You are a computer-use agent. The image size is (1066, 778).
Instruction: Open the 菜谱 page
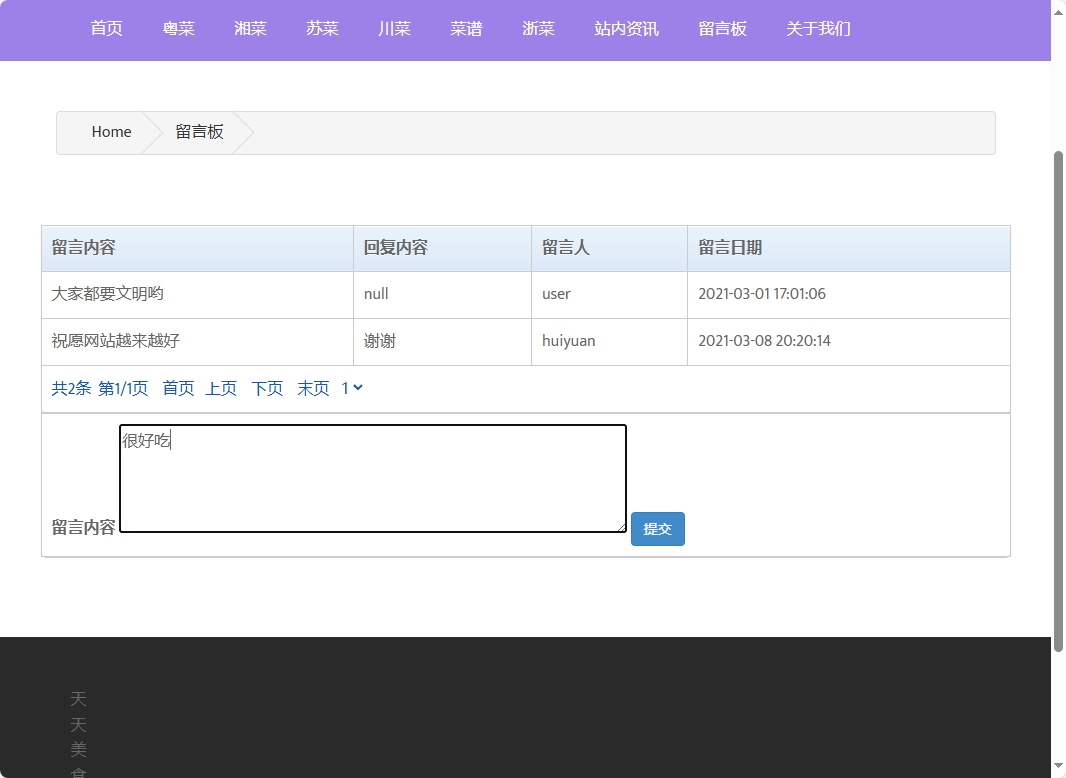[x=466, y=29]
